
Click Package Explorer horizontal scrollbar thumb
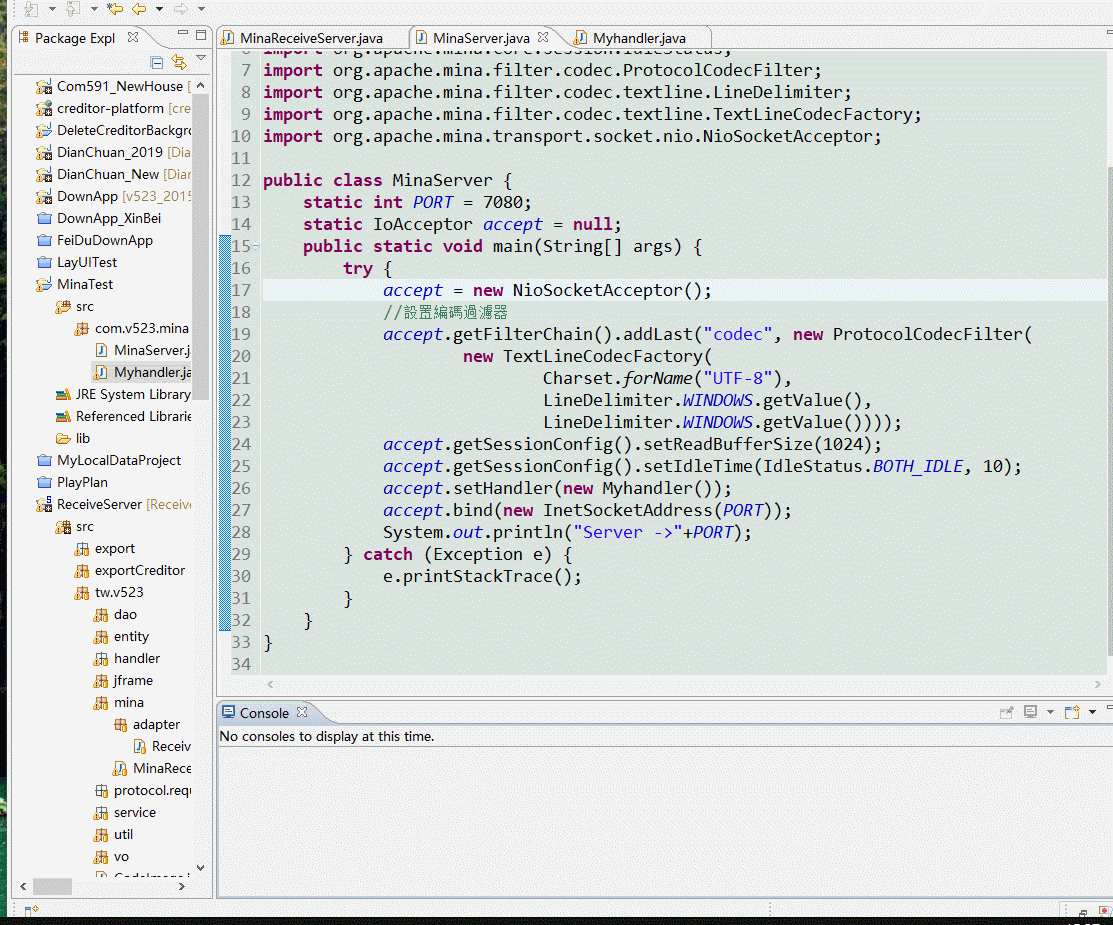point(53,886)
